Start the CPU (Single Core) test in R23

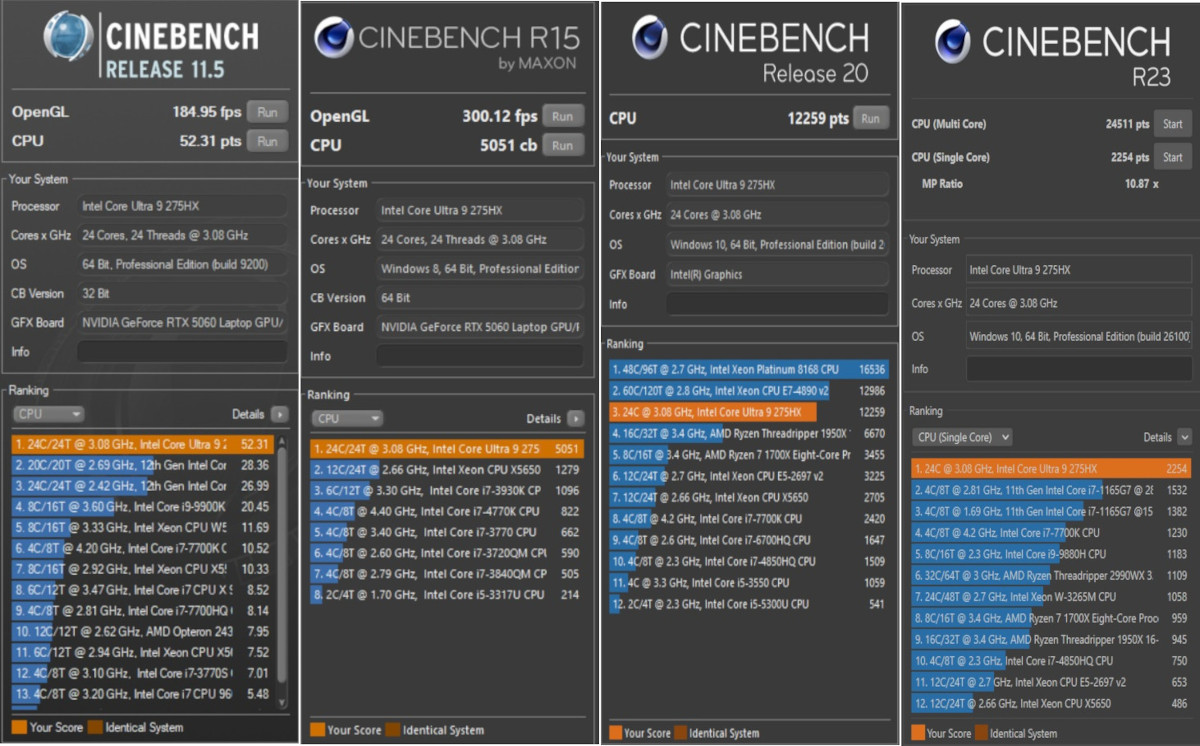click(x=1173, y=157)
